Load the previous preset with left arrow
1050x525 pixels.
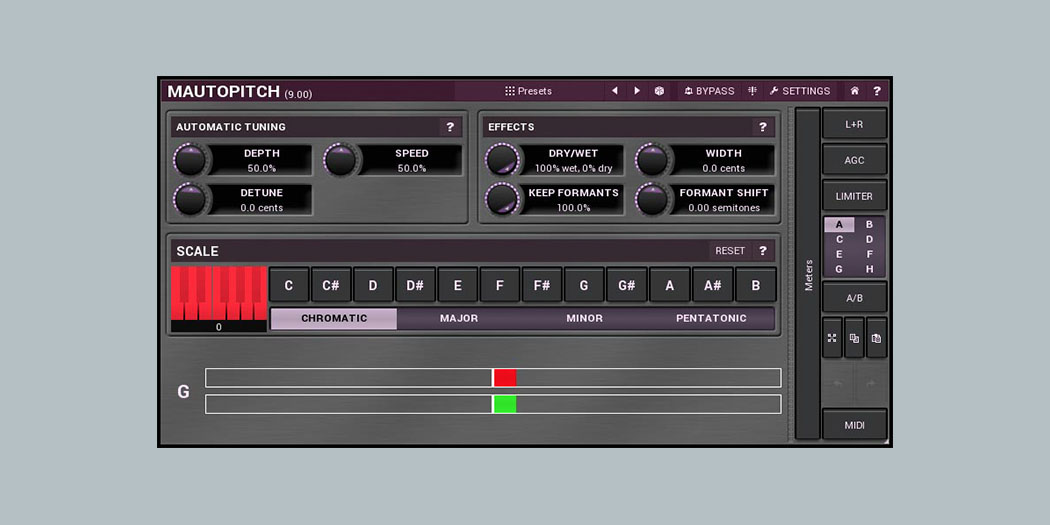[615, 91]
